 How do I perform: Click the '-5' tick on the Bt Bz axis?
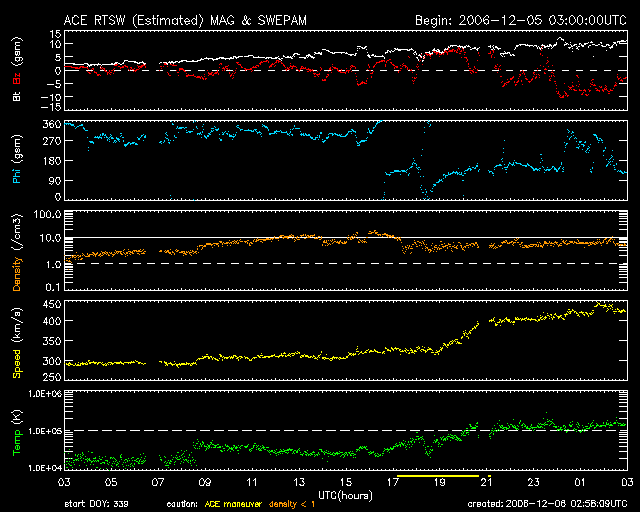(53, 84)
